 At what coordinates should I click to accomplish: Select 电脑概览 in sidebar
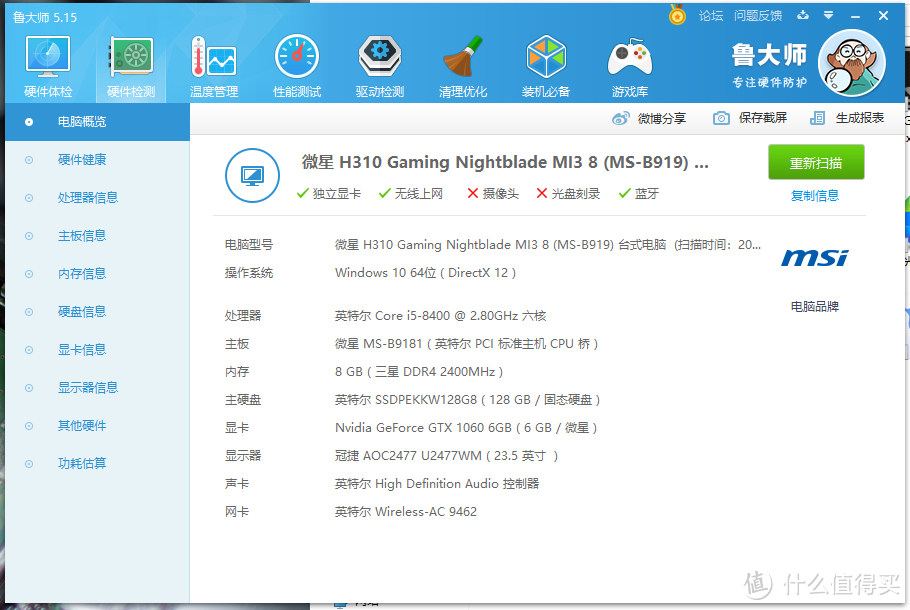[98, 122]
